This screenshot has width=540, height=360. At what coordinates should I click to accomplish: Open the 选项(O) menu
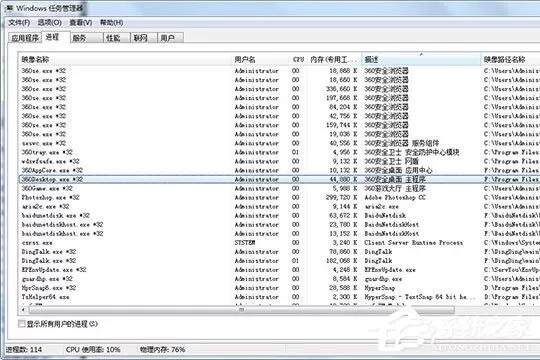(50, 23)
